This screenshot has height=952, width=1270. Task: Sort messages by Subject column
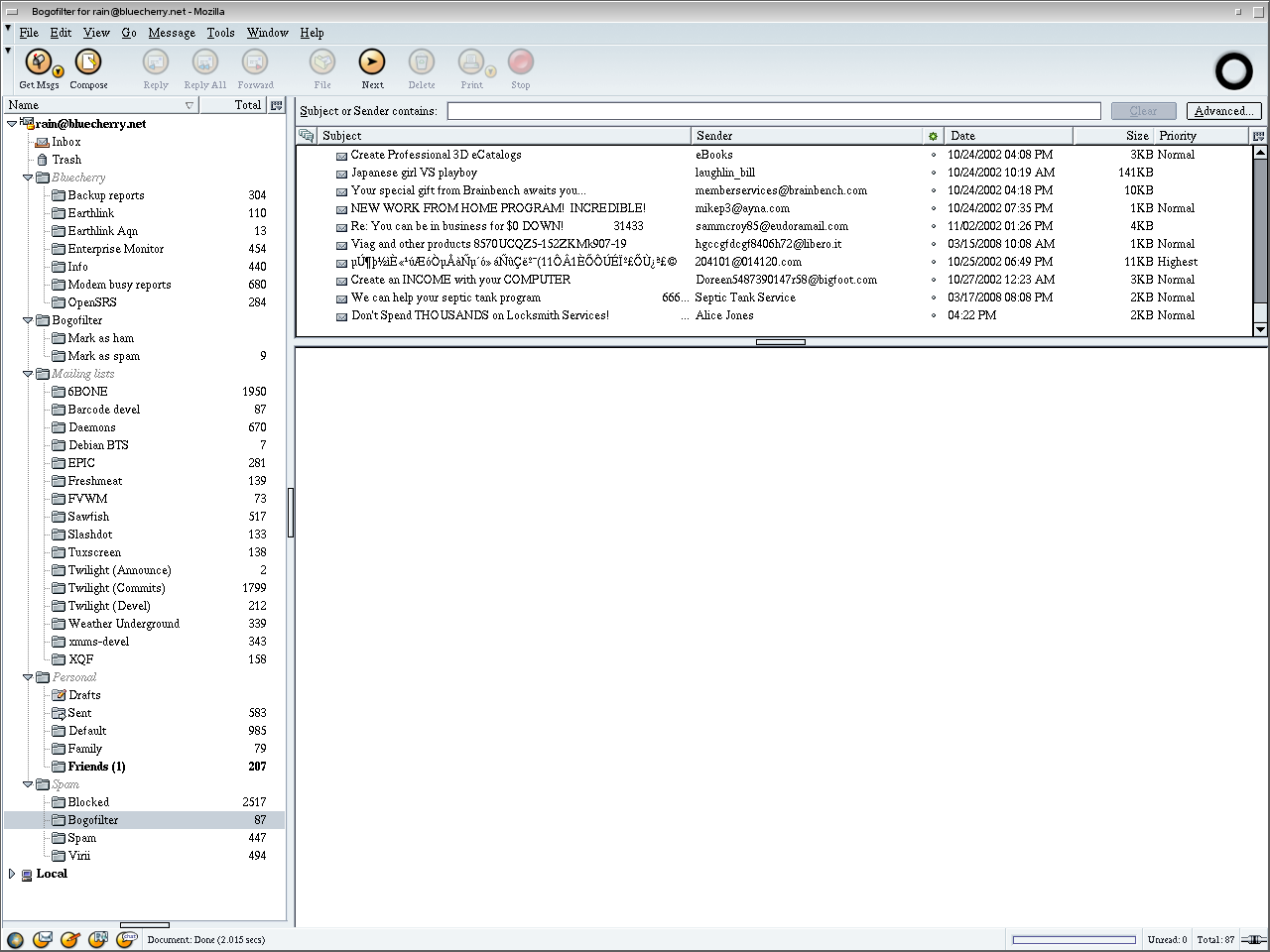504,136
